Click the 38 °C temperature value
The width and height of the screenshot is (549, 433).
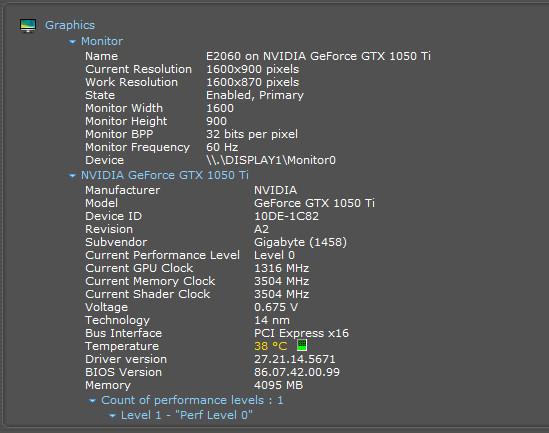click(x=271, y=346)
